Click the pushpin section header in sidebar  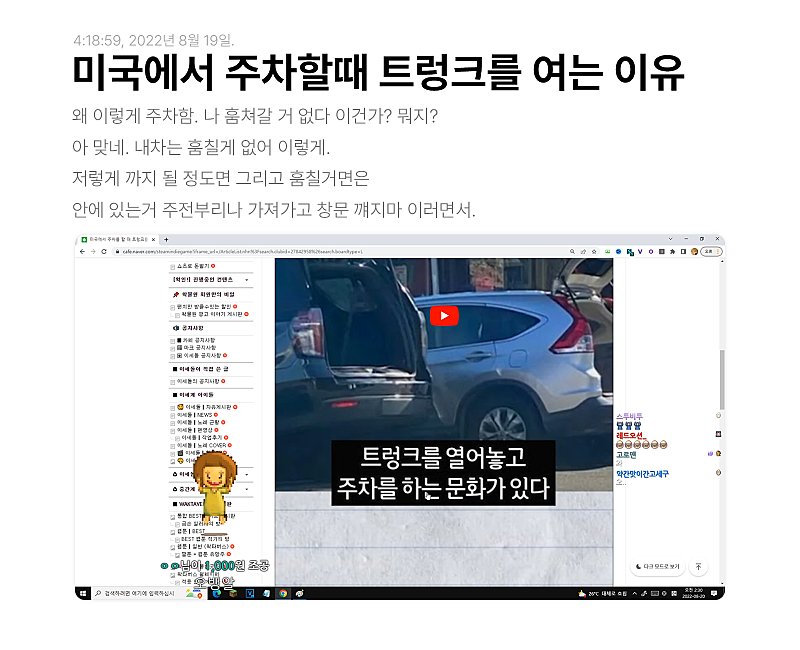coord(204,294)
